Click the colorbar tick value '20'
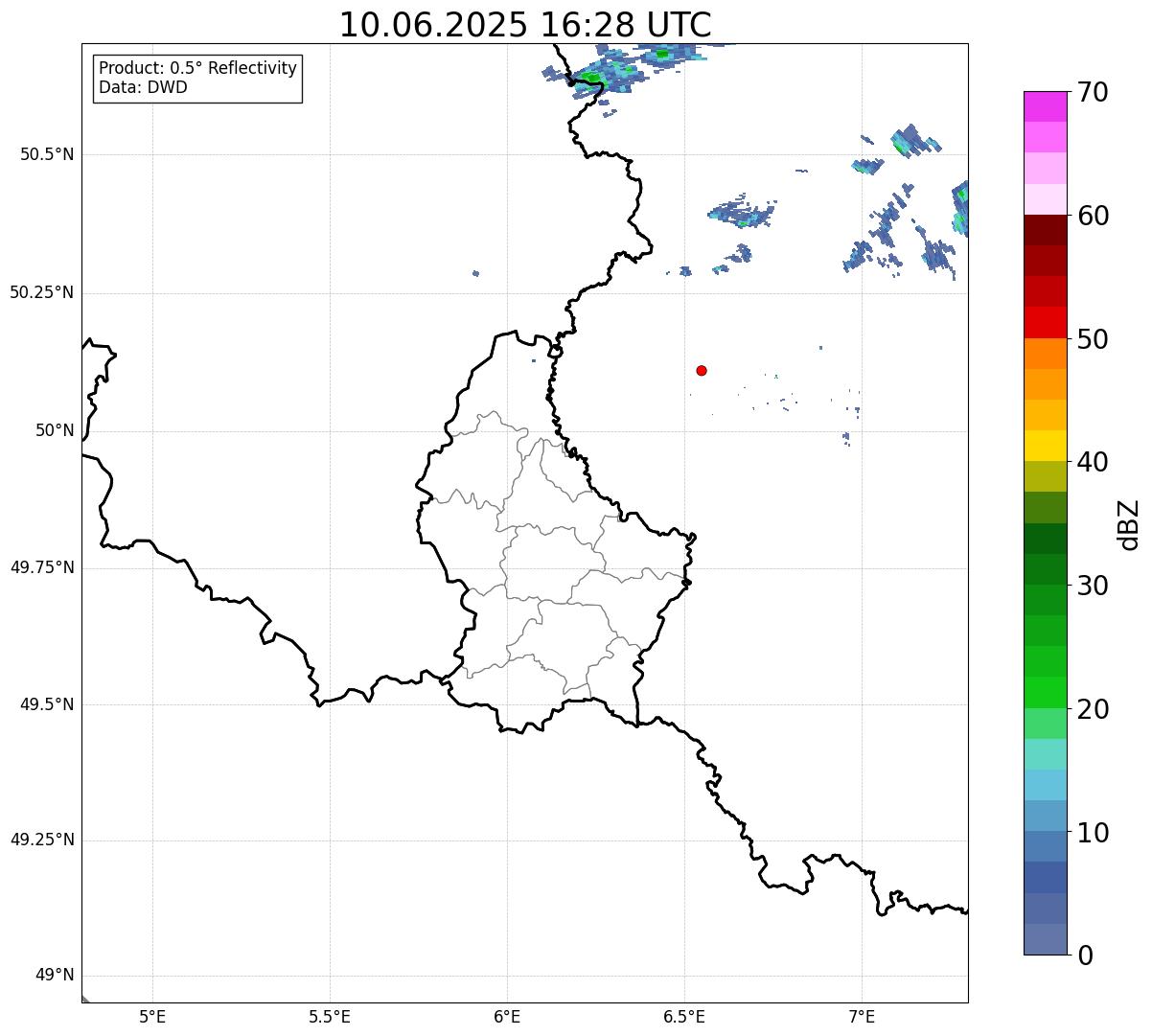This screenshot has width=1152, height=1036. [1093, 709]
